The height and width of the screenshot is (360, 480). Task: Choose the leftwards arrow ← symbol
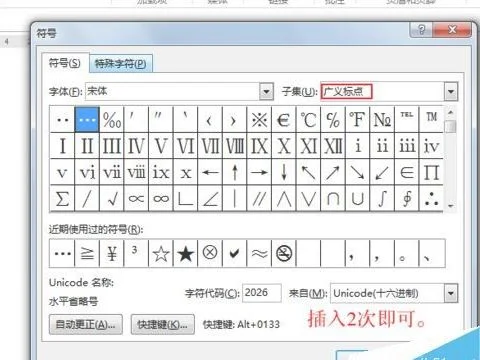[210, 172]
